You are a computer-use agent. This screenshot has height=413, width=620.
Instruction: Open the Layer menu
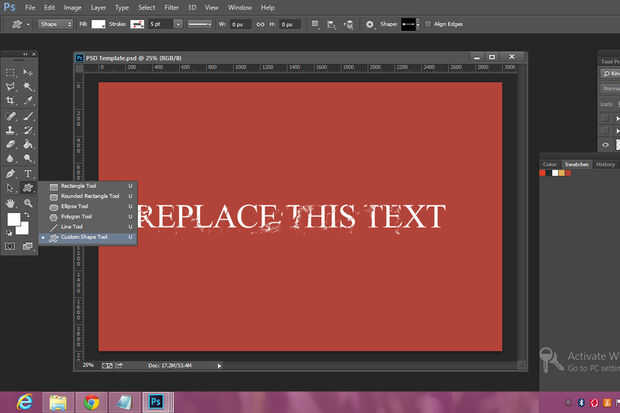(x=98, y=7)
